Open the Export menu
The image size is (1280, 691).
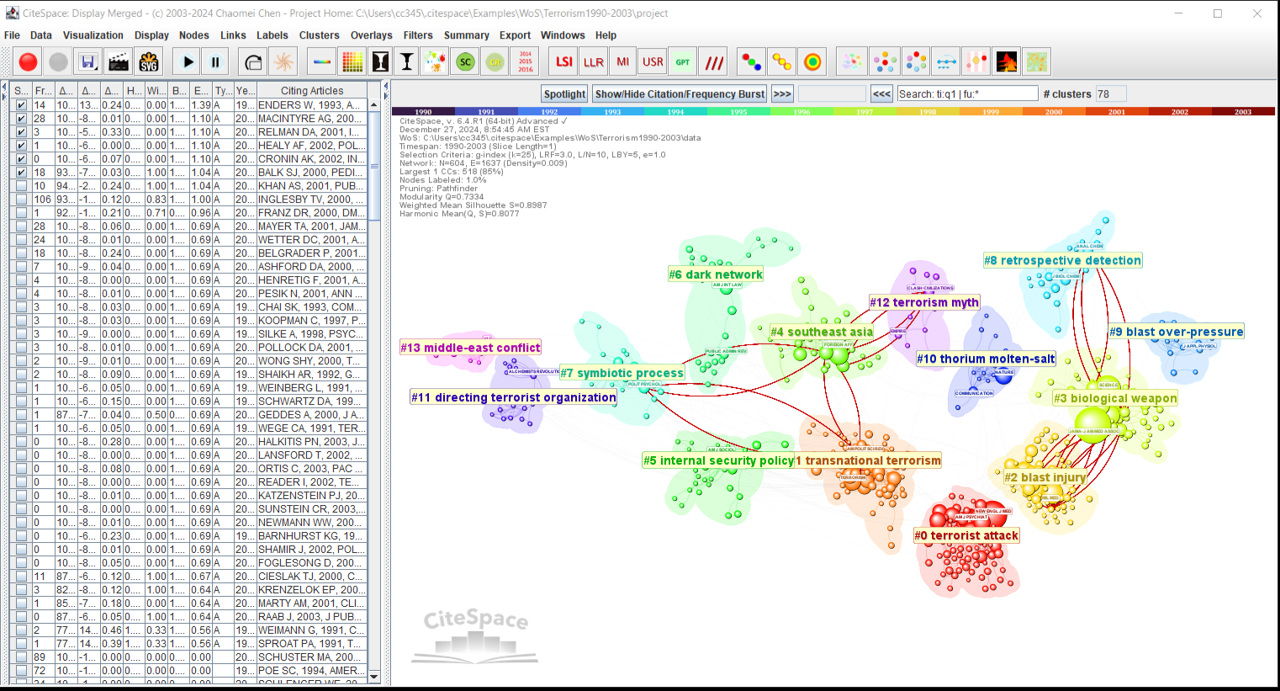click(515, 35)
